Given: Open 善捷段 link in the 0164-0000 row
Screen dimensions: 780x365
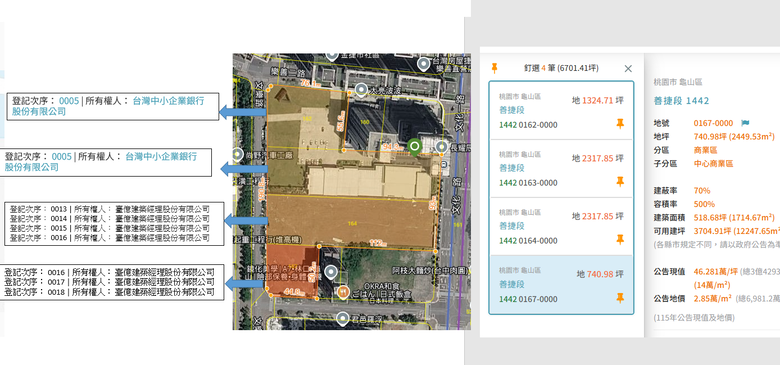Looking at the screenshot, I should click(x=512, y=226).
